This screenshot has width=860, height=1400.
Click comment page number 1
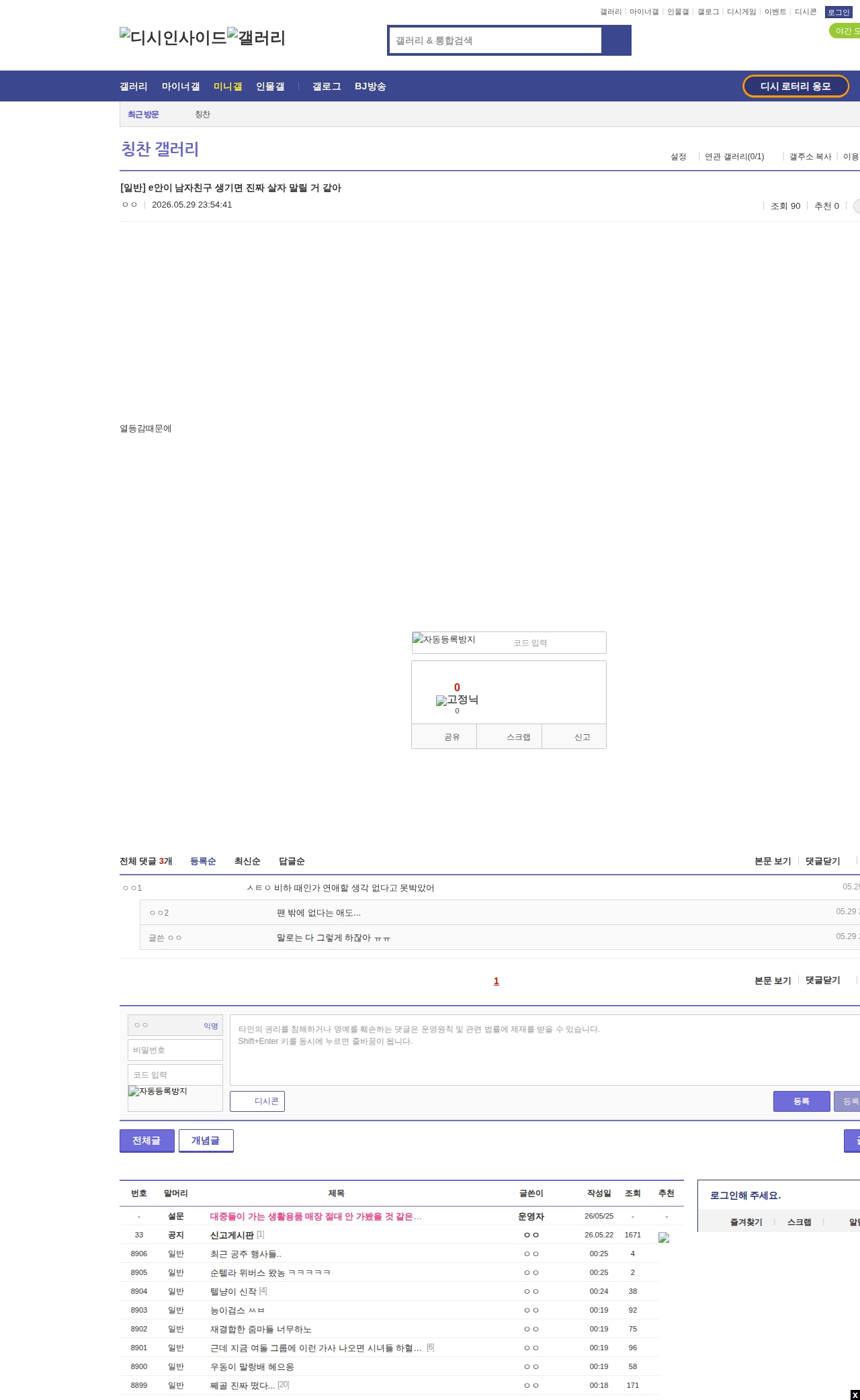497,981
